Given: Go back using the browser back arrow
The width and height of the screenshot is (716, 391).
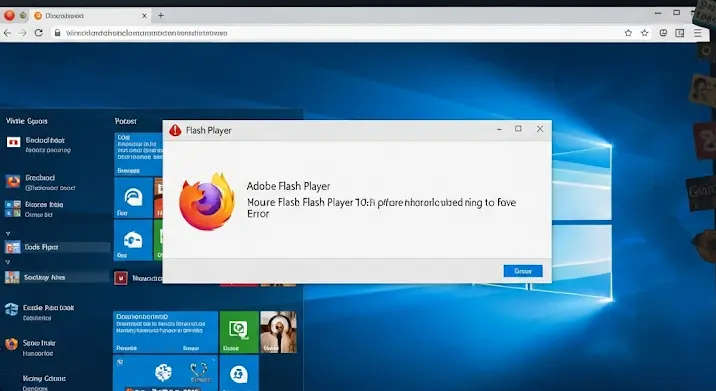Looking at the screenshot, I should [x=7, y=33].
